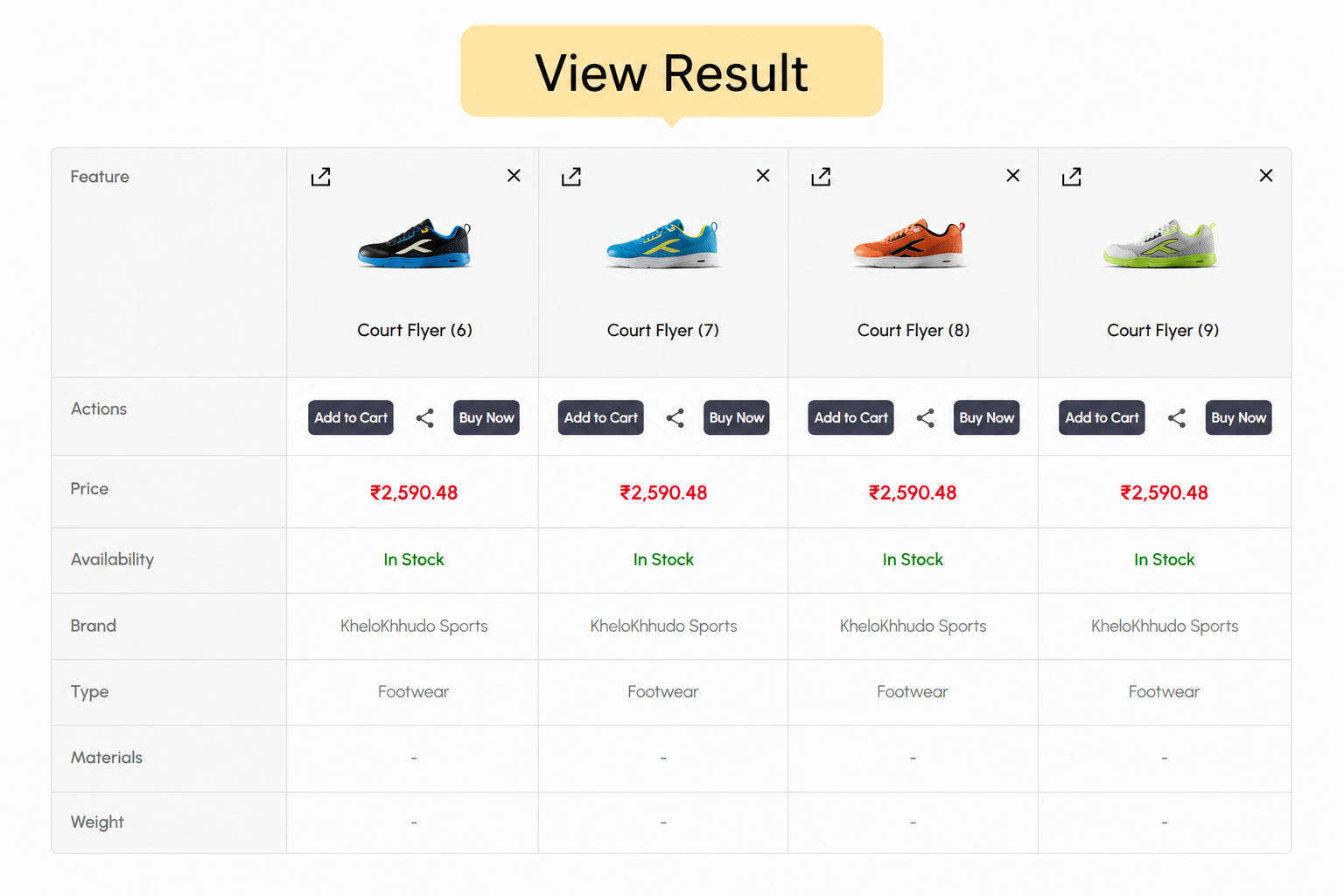The height and width of the screenshot is (896, 1344).
Task: Share the Court Flyer (7) product
Action: [x=675, y=418]
